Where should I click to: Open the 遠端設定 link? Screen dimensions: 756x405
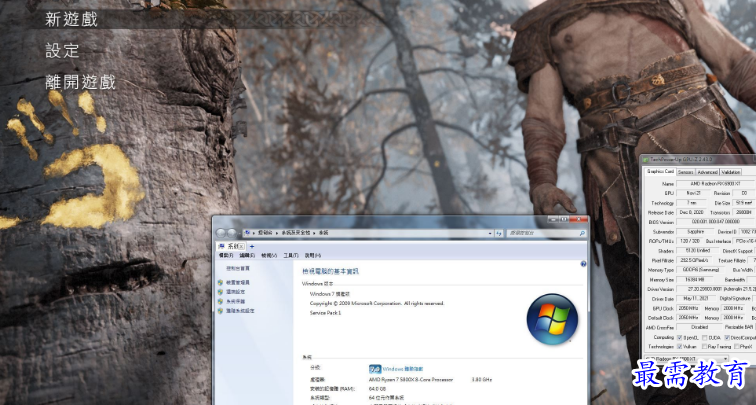click(235, 292)
